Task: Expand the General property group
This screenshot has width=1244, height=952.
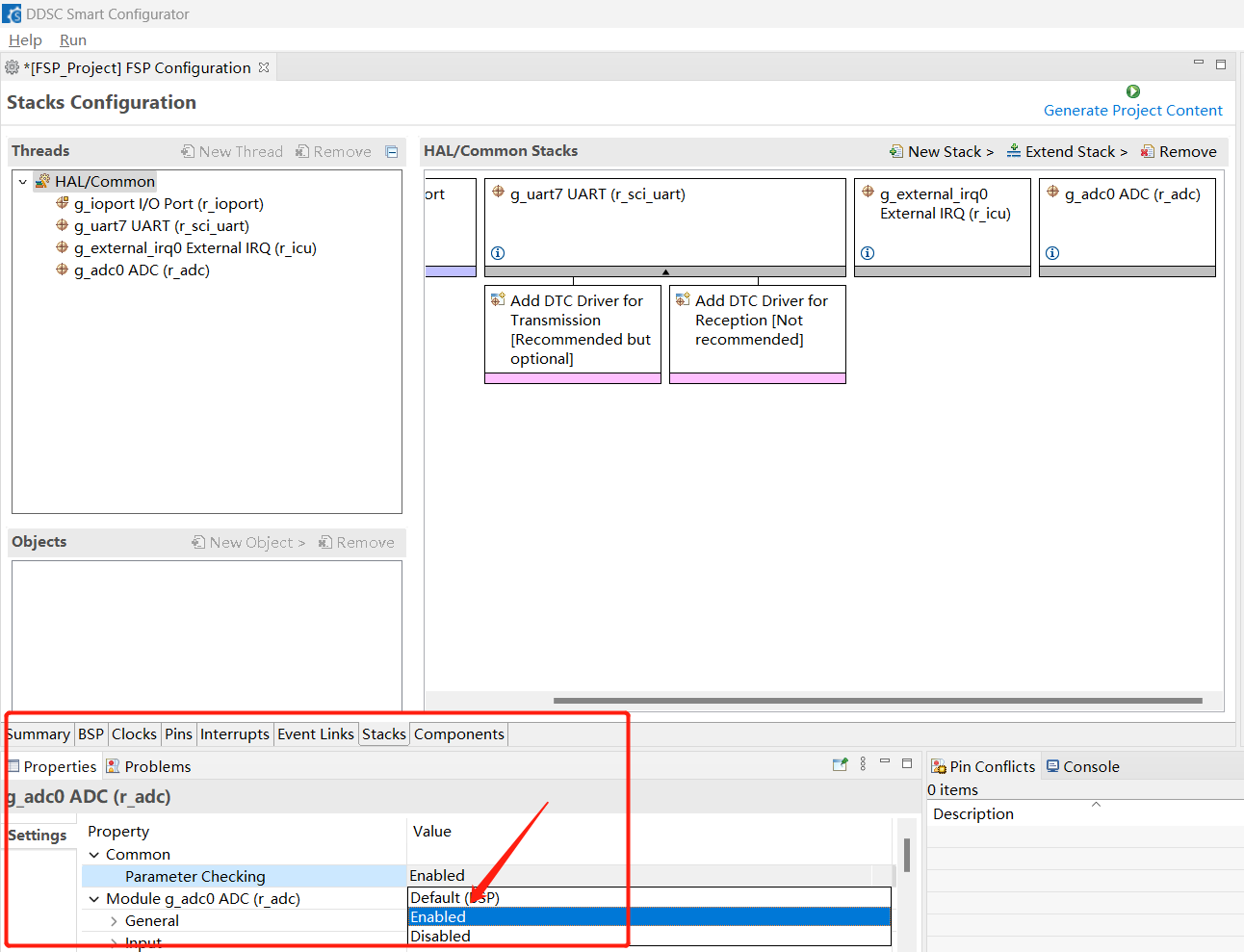Action: [x=114, y=921]
